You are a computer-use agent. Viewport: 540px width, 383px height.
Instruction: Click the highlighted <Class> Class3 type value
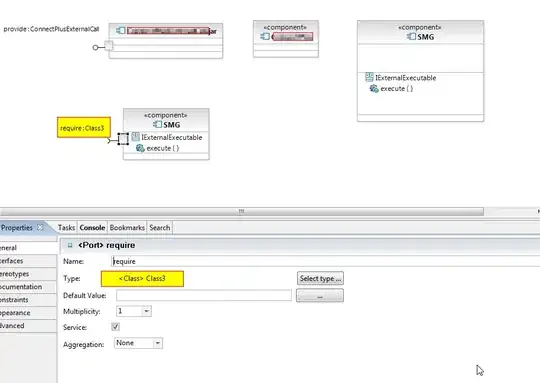(142, 279)
